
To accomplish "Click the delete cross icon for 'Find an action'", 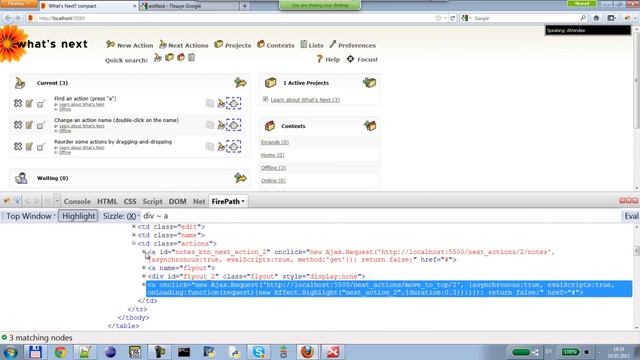I will coord(18,103).
